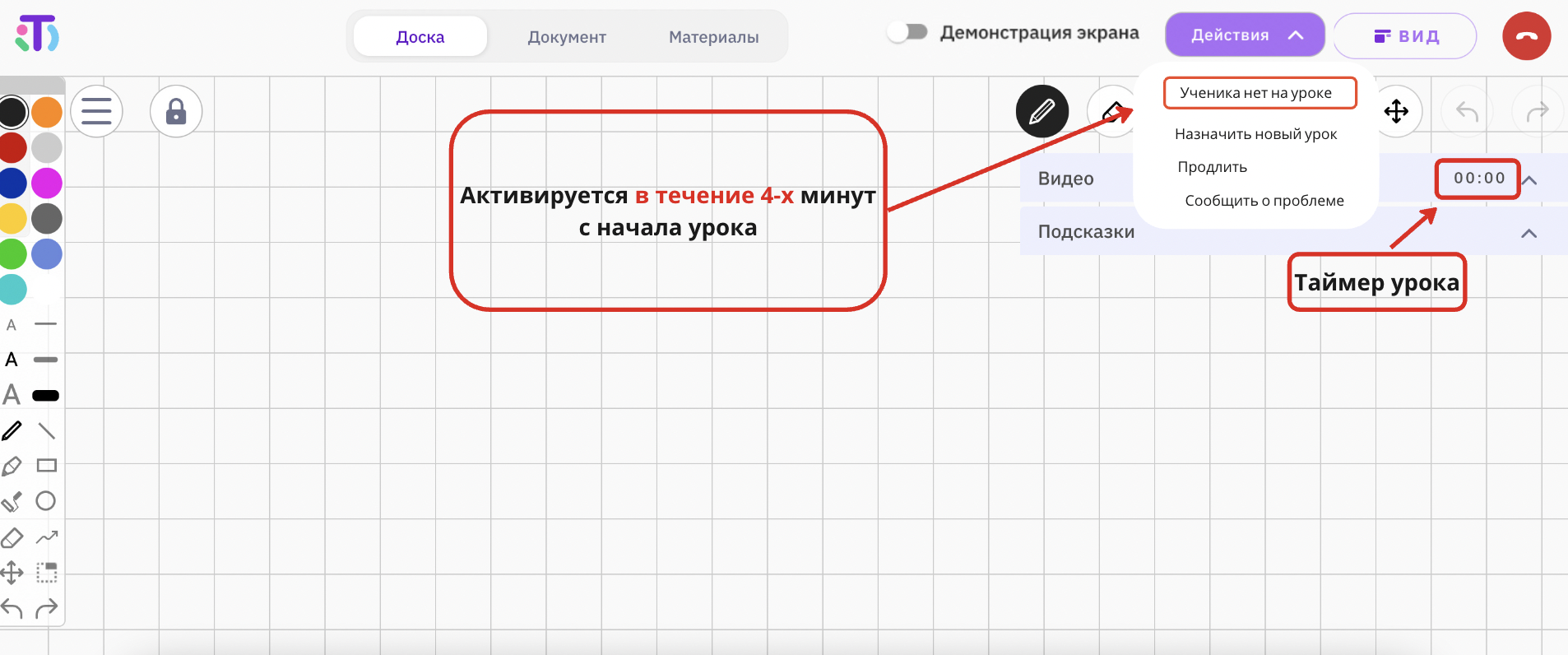The width and height of the screenshot is (1568, 655).
Task: Click the Подсказки panel label
Action: pos(1086,232)
